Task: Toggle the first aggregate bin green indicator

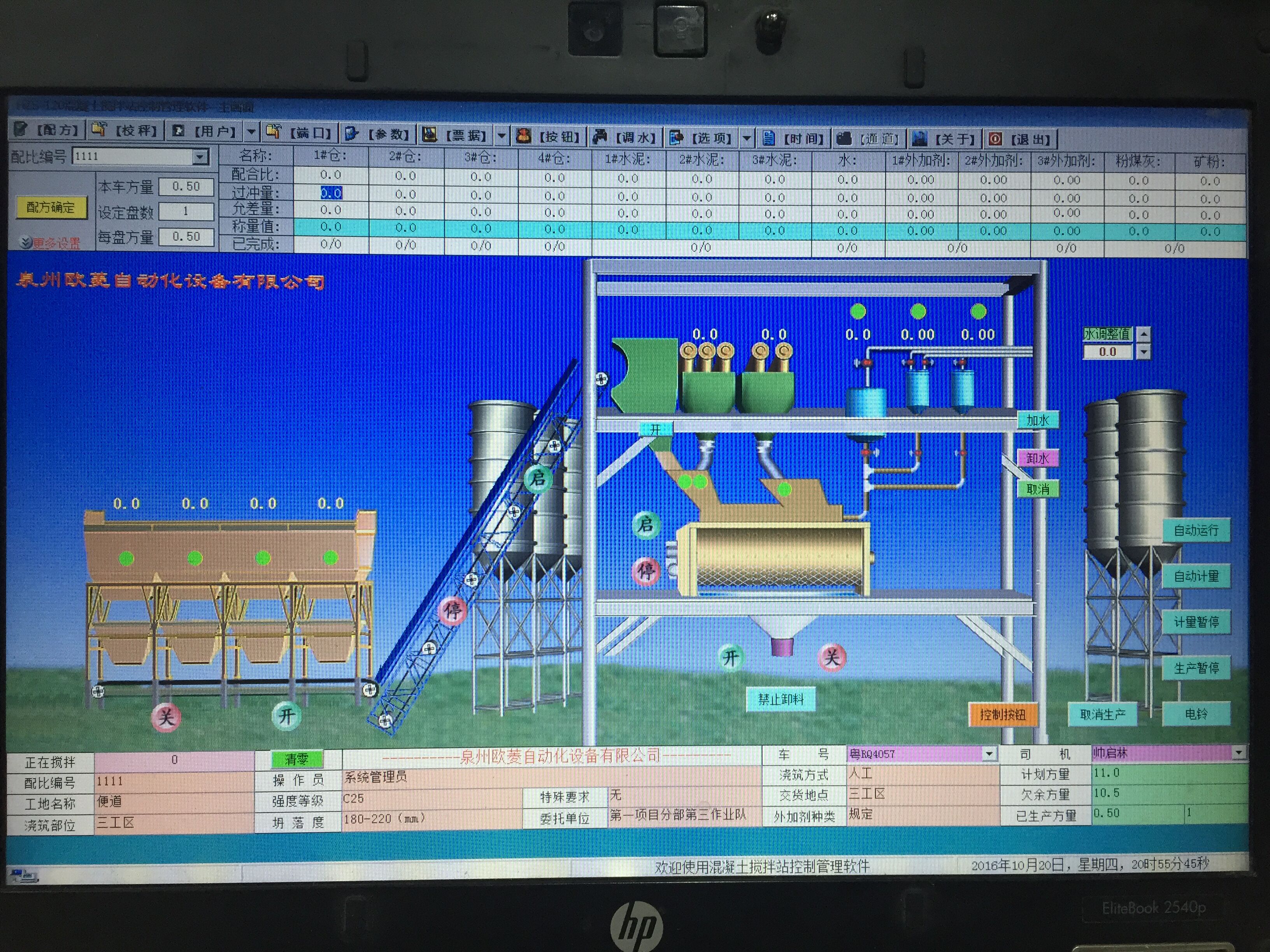Action: pyautogui.click(x=126, y=558)
